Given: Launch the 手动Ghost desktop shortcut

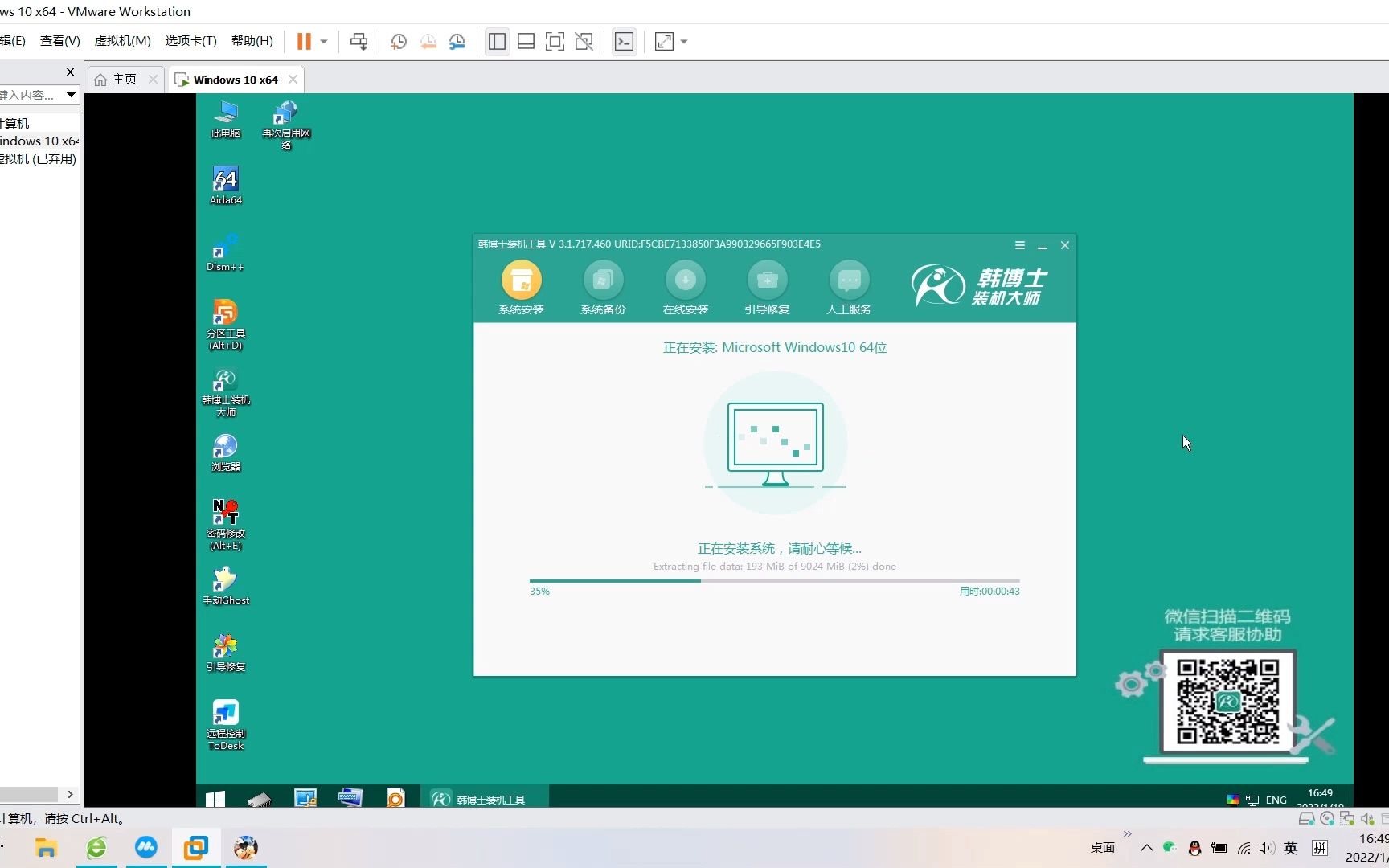Looking at the screenshot, I should click(x=226, y=586).
